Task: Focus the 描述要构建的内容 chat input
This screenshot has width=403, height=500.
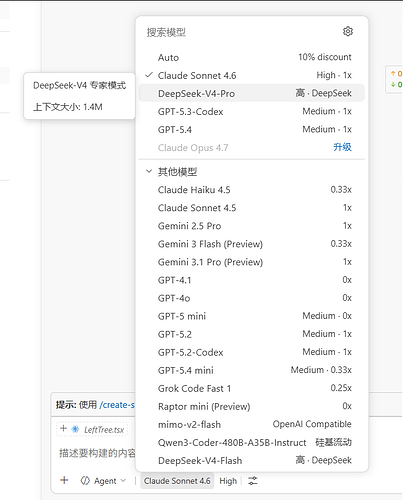Action: coord(97,453)
